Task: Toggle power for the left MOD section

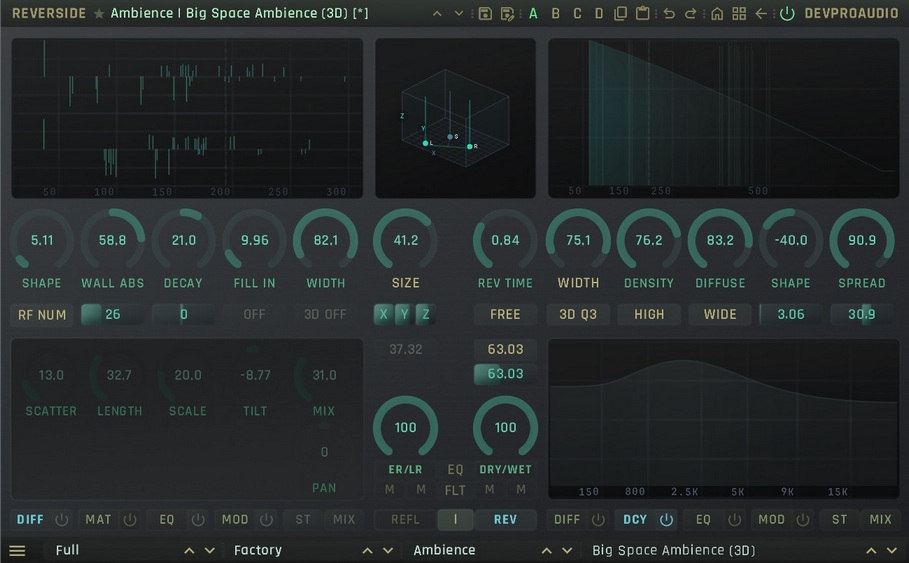Action: tap(266, 520)
